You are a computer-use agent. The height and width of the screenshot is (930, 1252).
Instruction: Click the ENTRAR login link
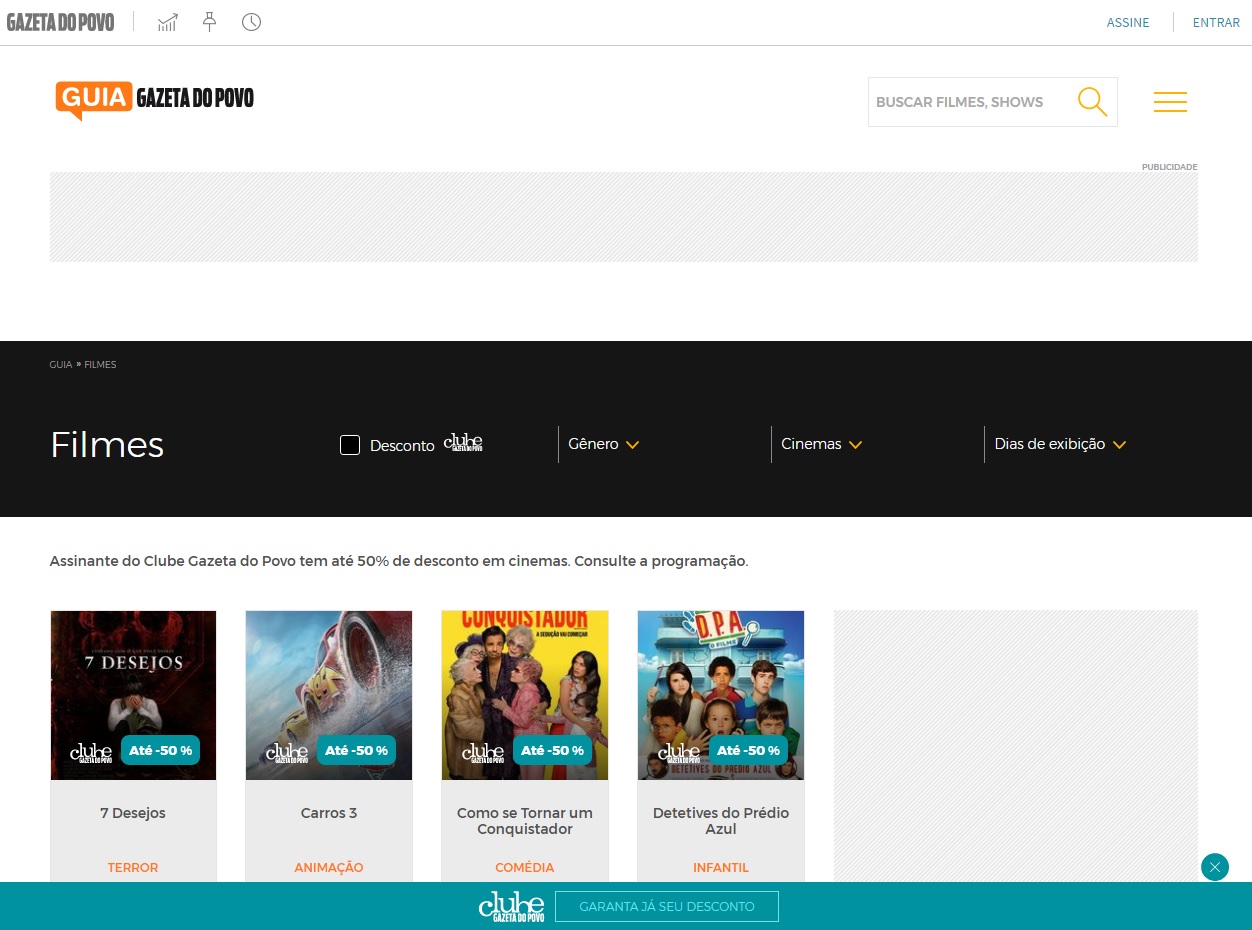coord(1216,23)
